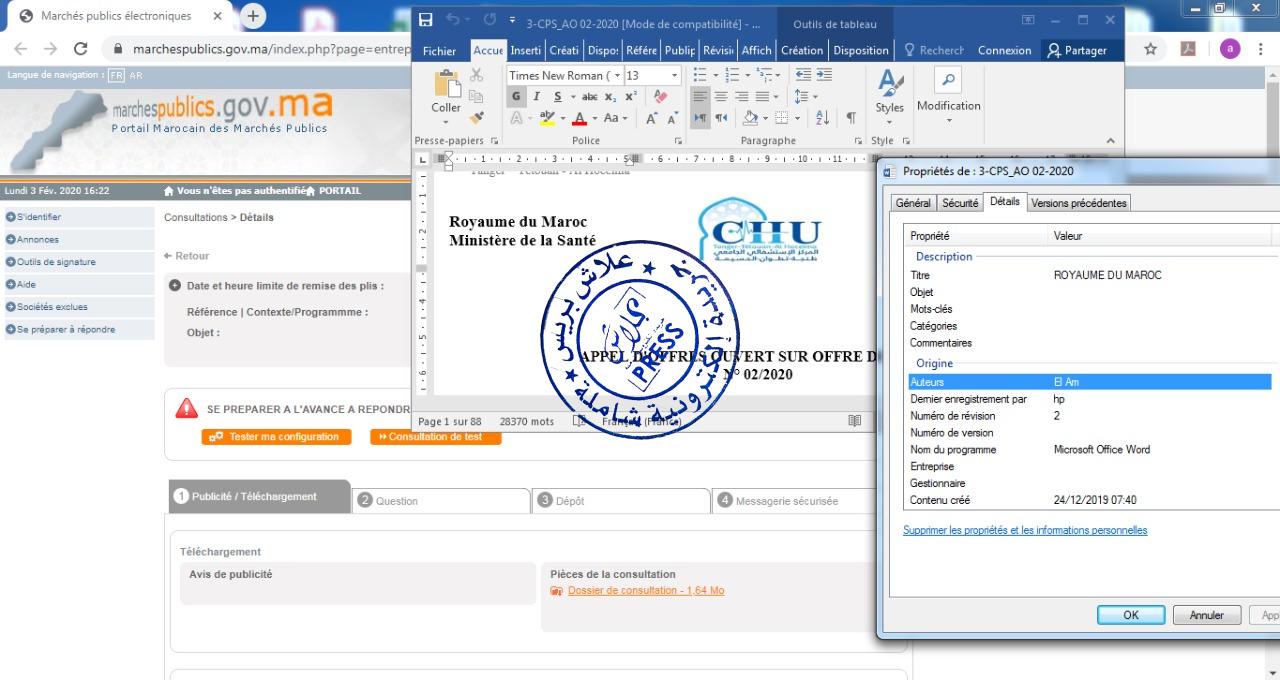1280x680 pixels.
Task: Click the Save icon in Word's title bar
Action: [426, 21]
